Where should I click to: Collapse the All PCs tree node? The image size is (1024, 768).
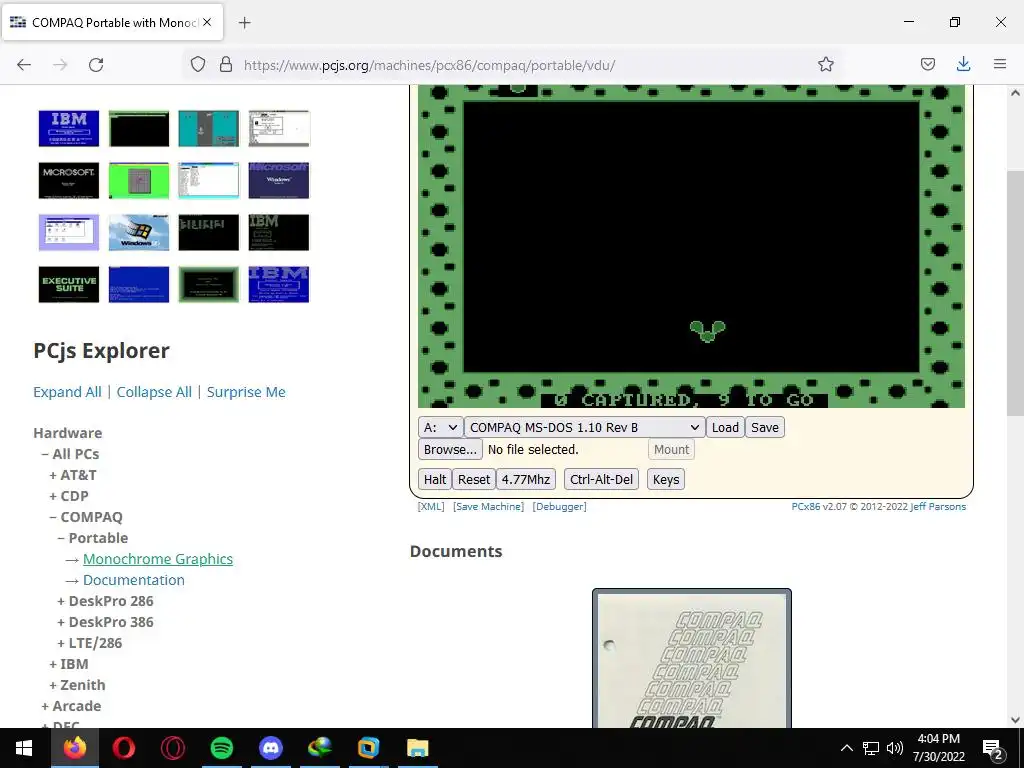(70, 454)
